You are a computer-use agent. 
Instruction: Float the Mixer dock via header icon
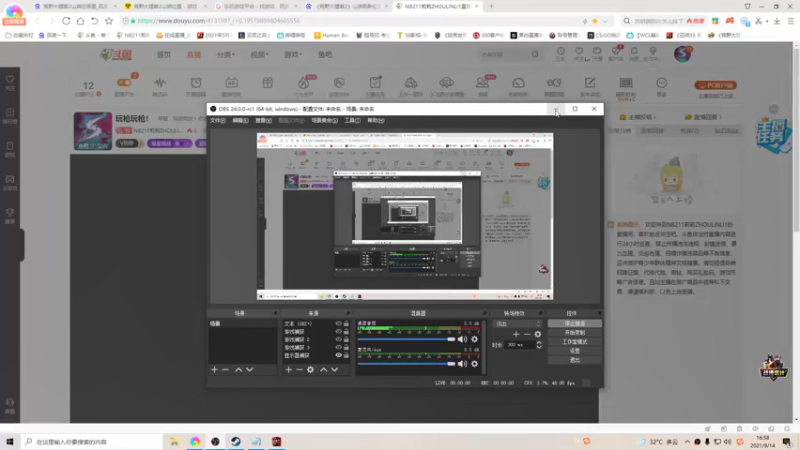pos(485,313)
